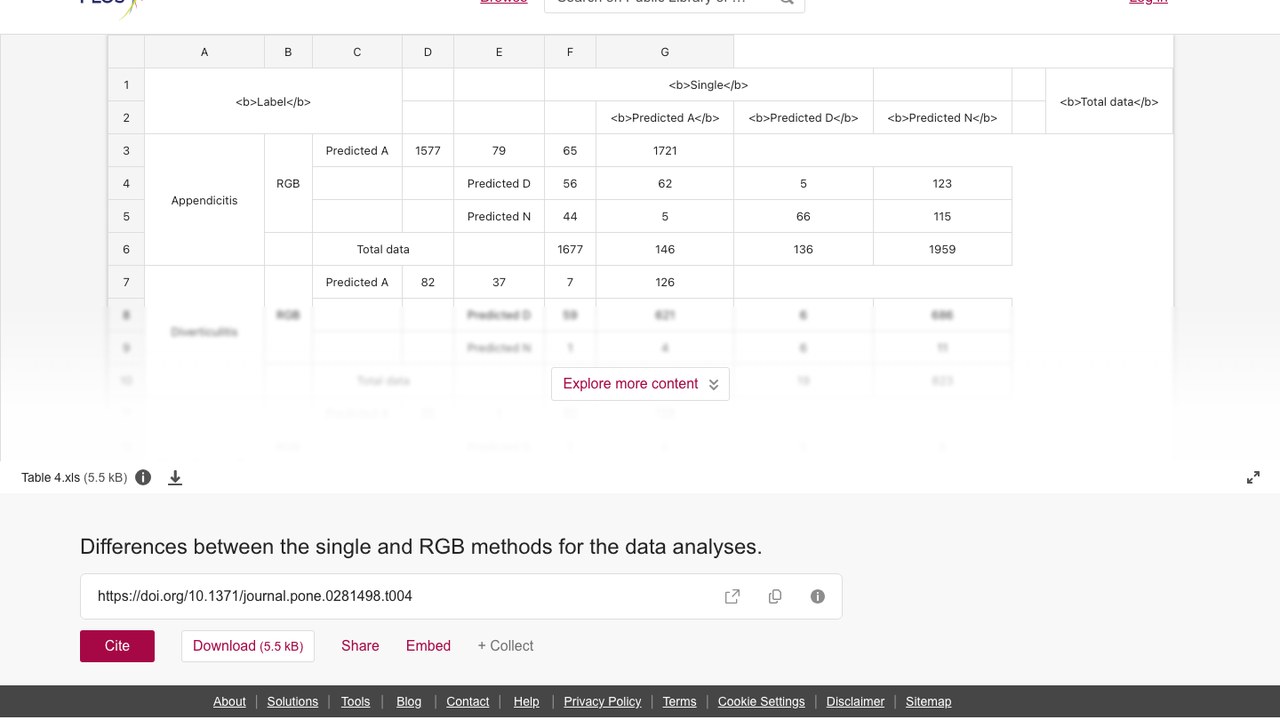Screen dimensions: 1280x720
Task: Click the Appendicitis cell
Action: click(204, 200)
